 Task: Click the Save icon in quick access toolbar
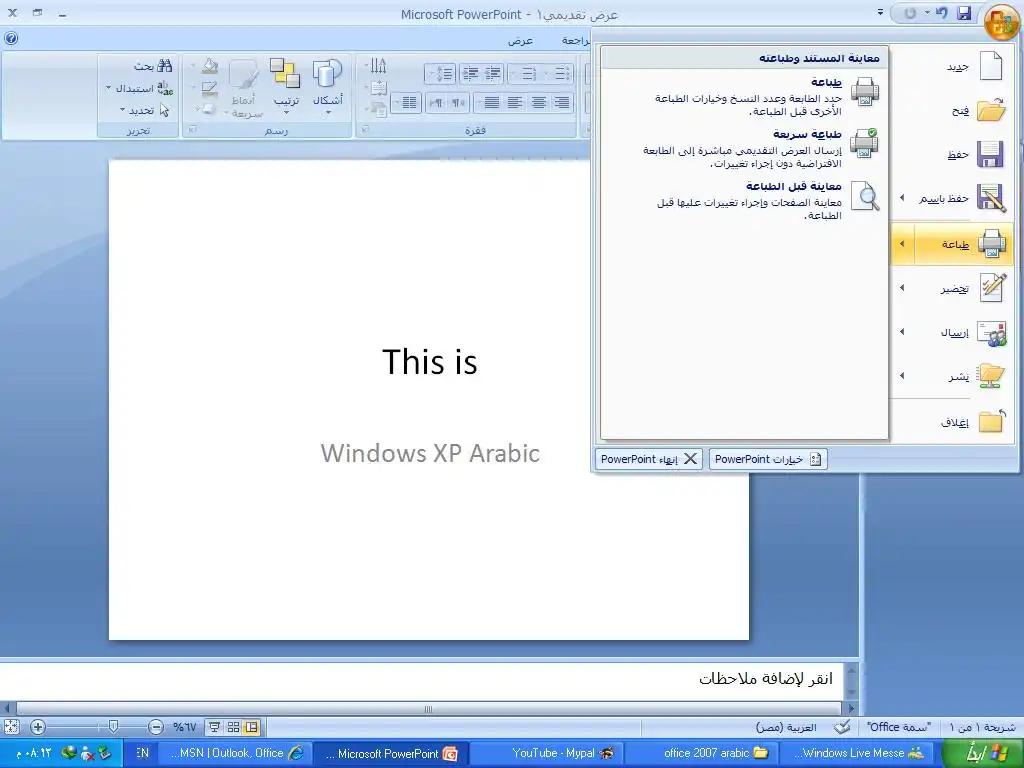(x=965, y=13)
